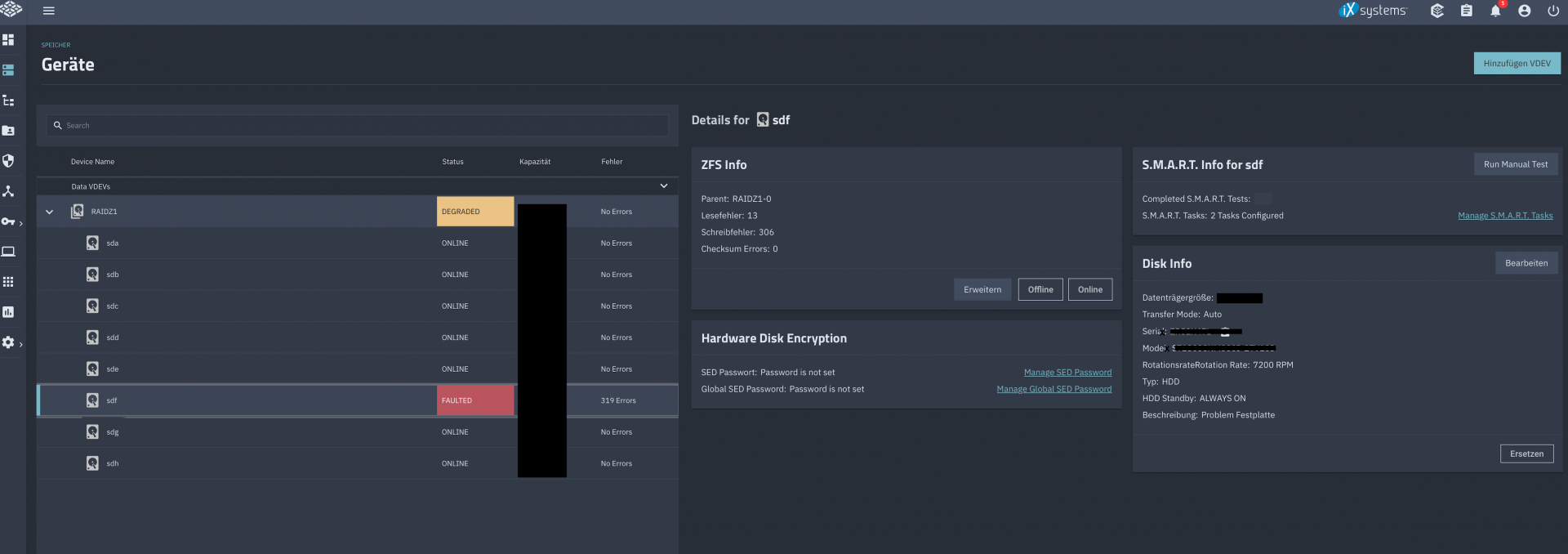Click the Bearbeiten button
The width and height of the screenshot is (1568, 554).
point(1526,263)
